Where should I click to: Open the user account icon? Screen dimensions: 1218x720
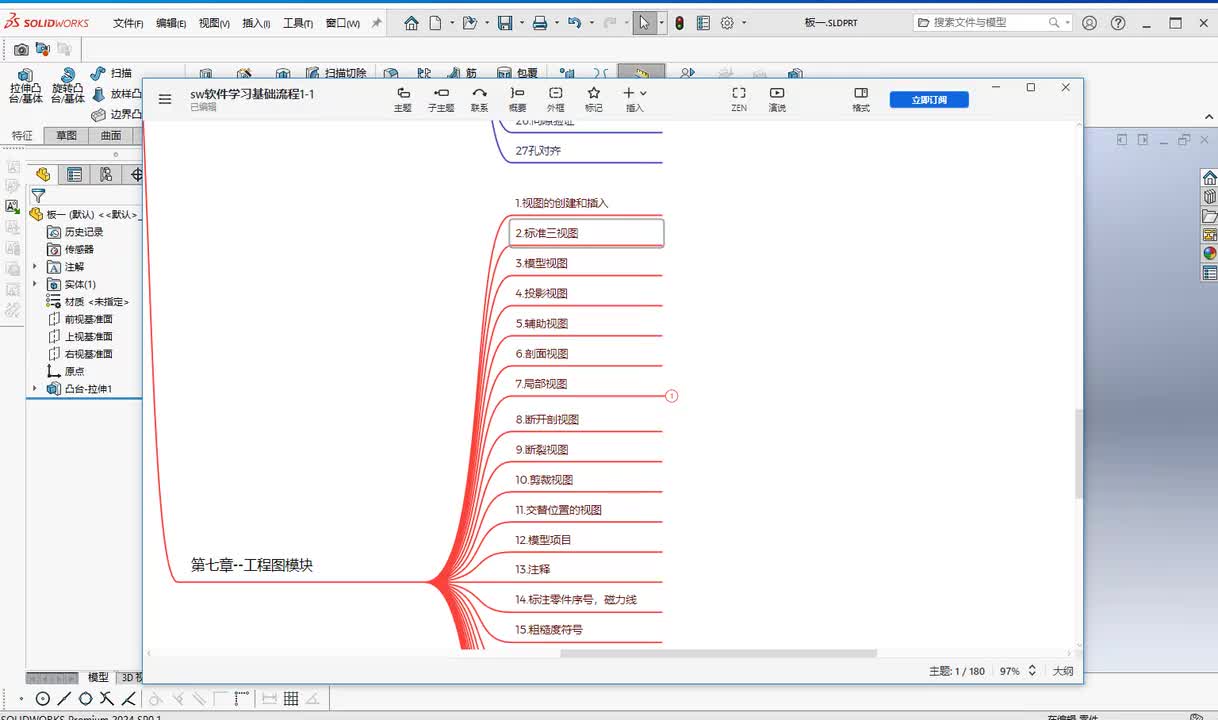point(1090,23)
